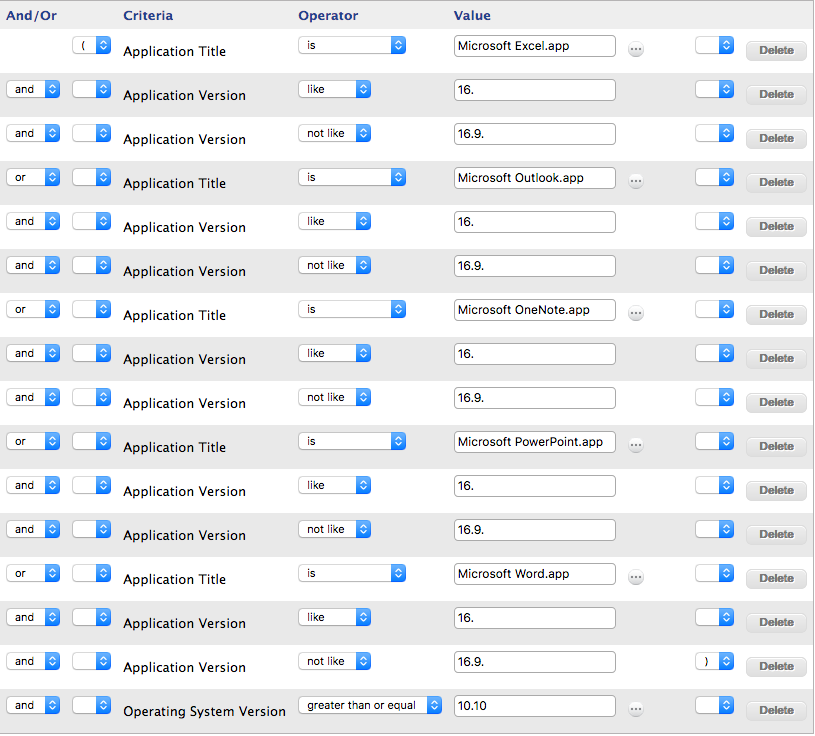The height and width of the screenshot is (736, 815).
Task: Open the opening-parenthesis dropdown on Operating System Version row
Action: coord(91,705)
